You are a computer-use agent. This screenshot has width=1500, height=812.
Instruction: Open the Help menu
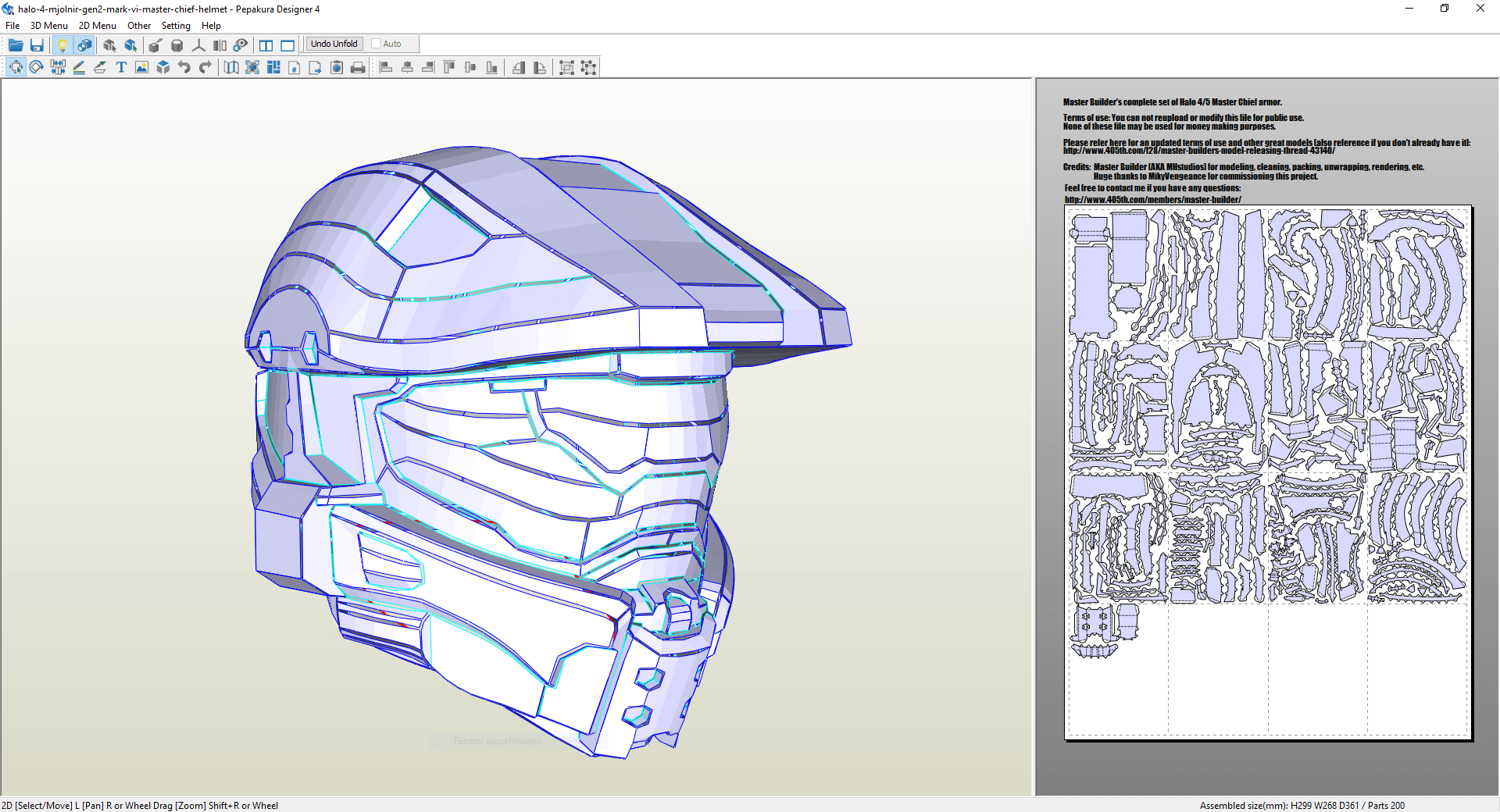(x=211, y=26)
